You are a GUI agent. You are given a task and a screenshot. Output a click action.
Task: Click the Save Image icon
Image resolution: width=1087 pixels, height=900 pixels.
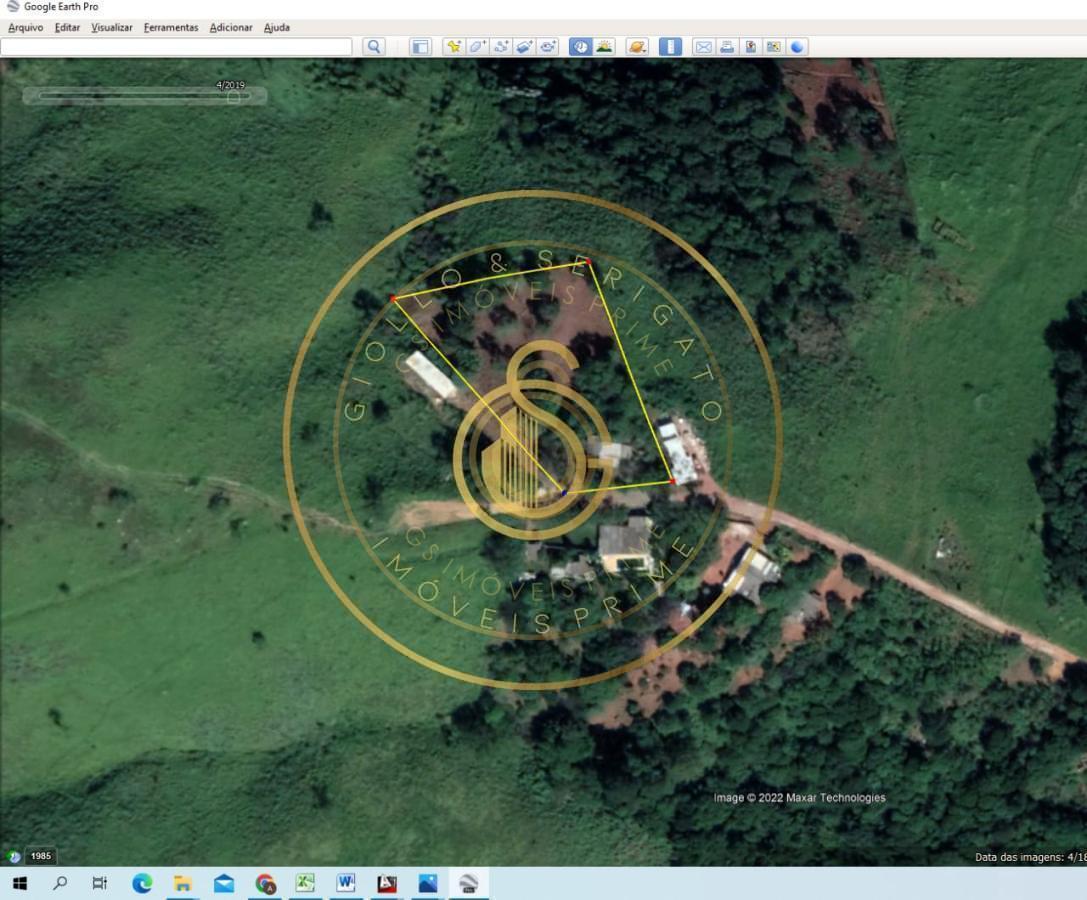pos(750,46)
